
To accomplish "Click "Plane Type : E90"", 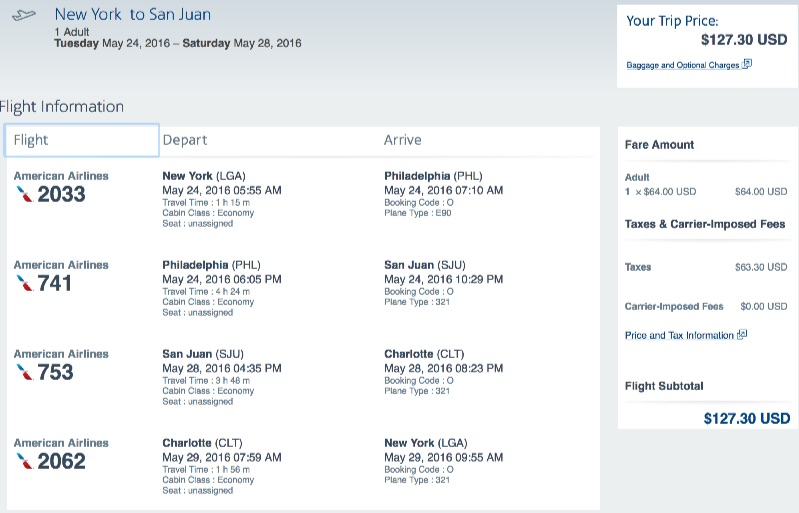I will pyautogui.click(x=418, y=213).
